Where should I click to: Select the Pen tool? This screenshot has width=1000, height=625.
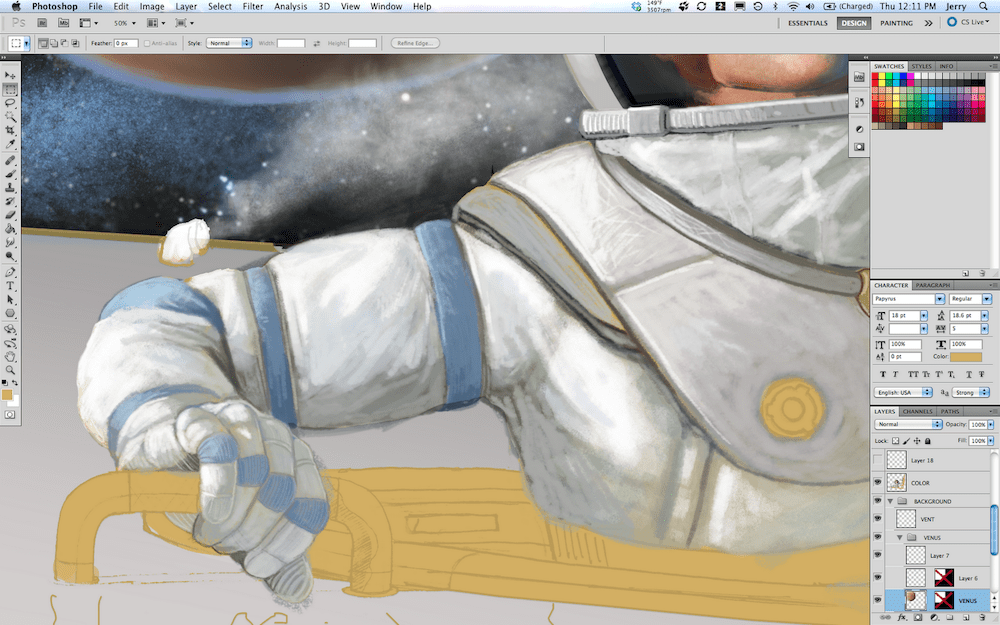[x=10, y=272]
